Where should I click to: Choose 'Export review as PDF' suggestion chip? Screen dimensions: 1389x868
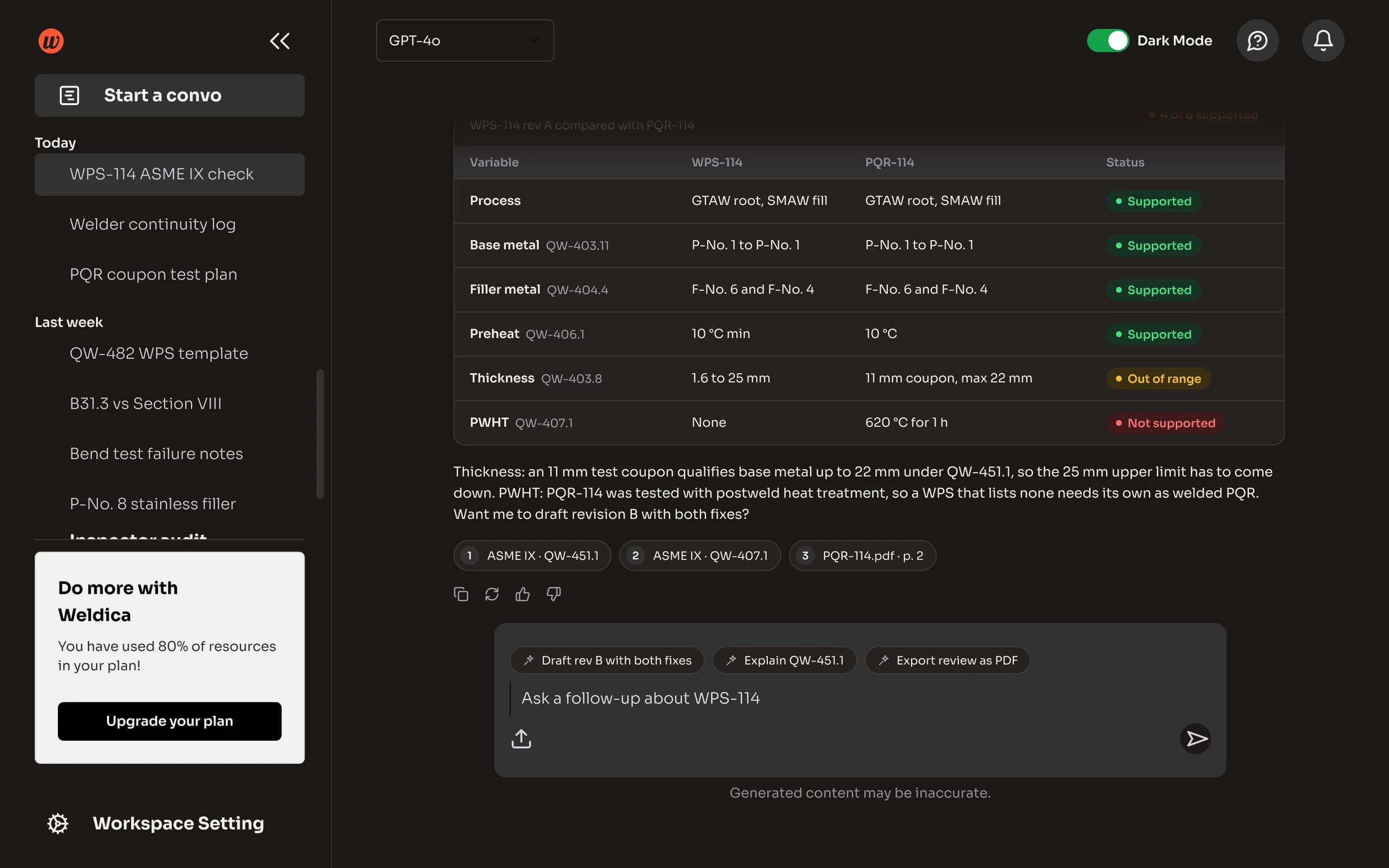[x=947, y=660]
